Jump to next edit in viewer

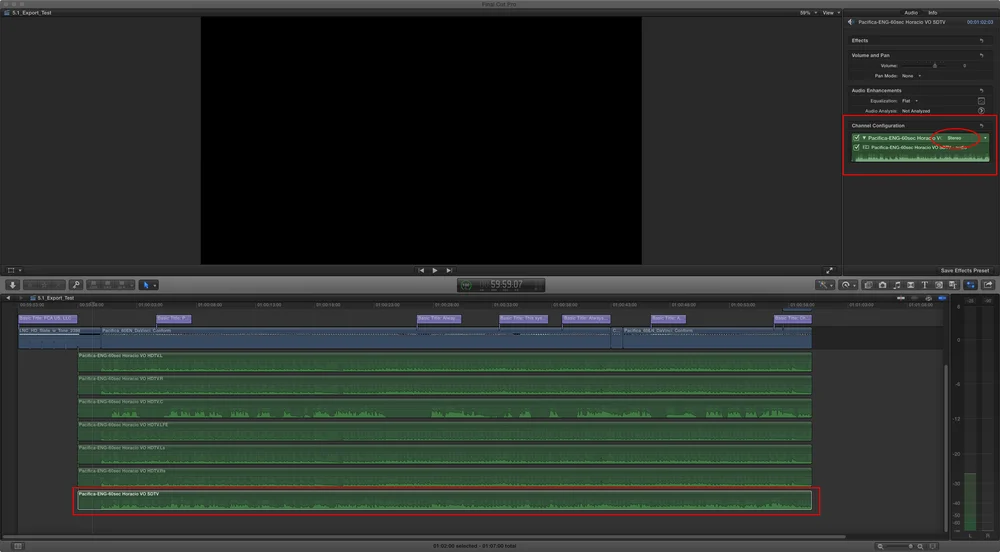tap(449, 270)
